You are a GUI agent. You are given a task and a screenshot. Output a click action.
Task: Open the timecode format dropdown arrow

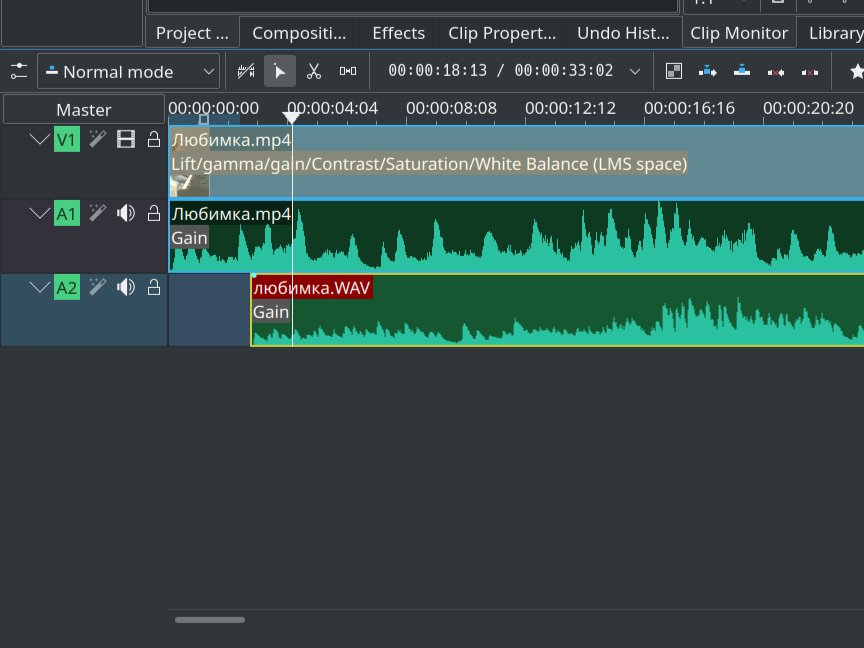pos(635,72)
